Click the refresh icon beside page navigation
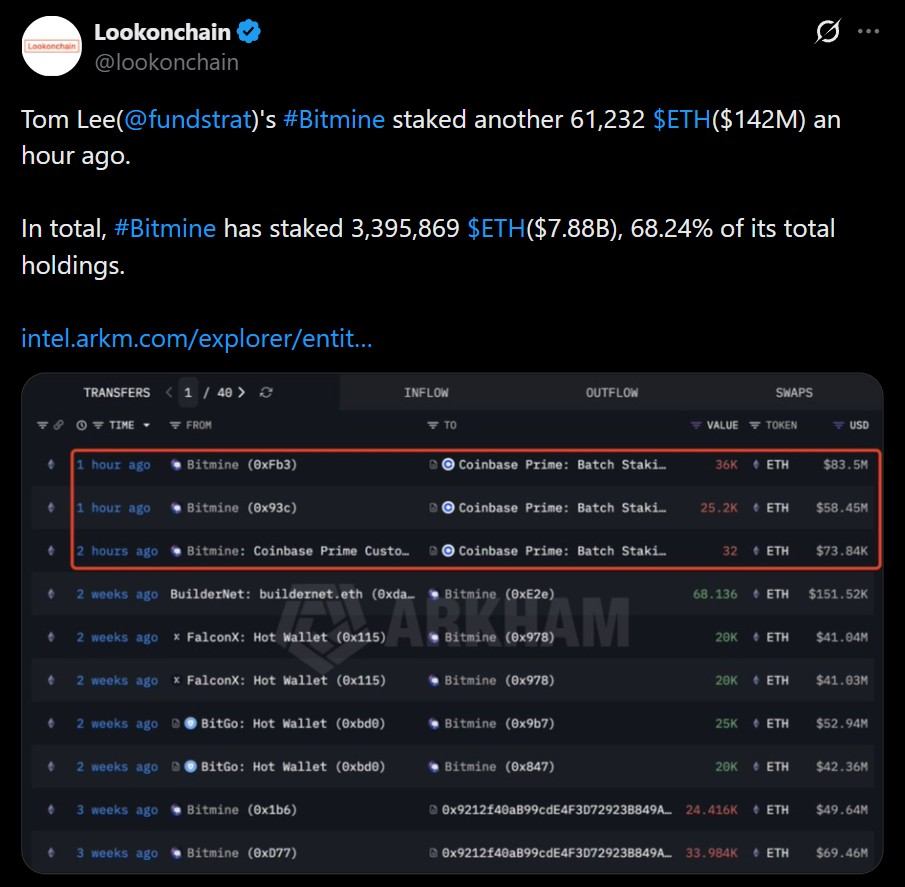 264,393
